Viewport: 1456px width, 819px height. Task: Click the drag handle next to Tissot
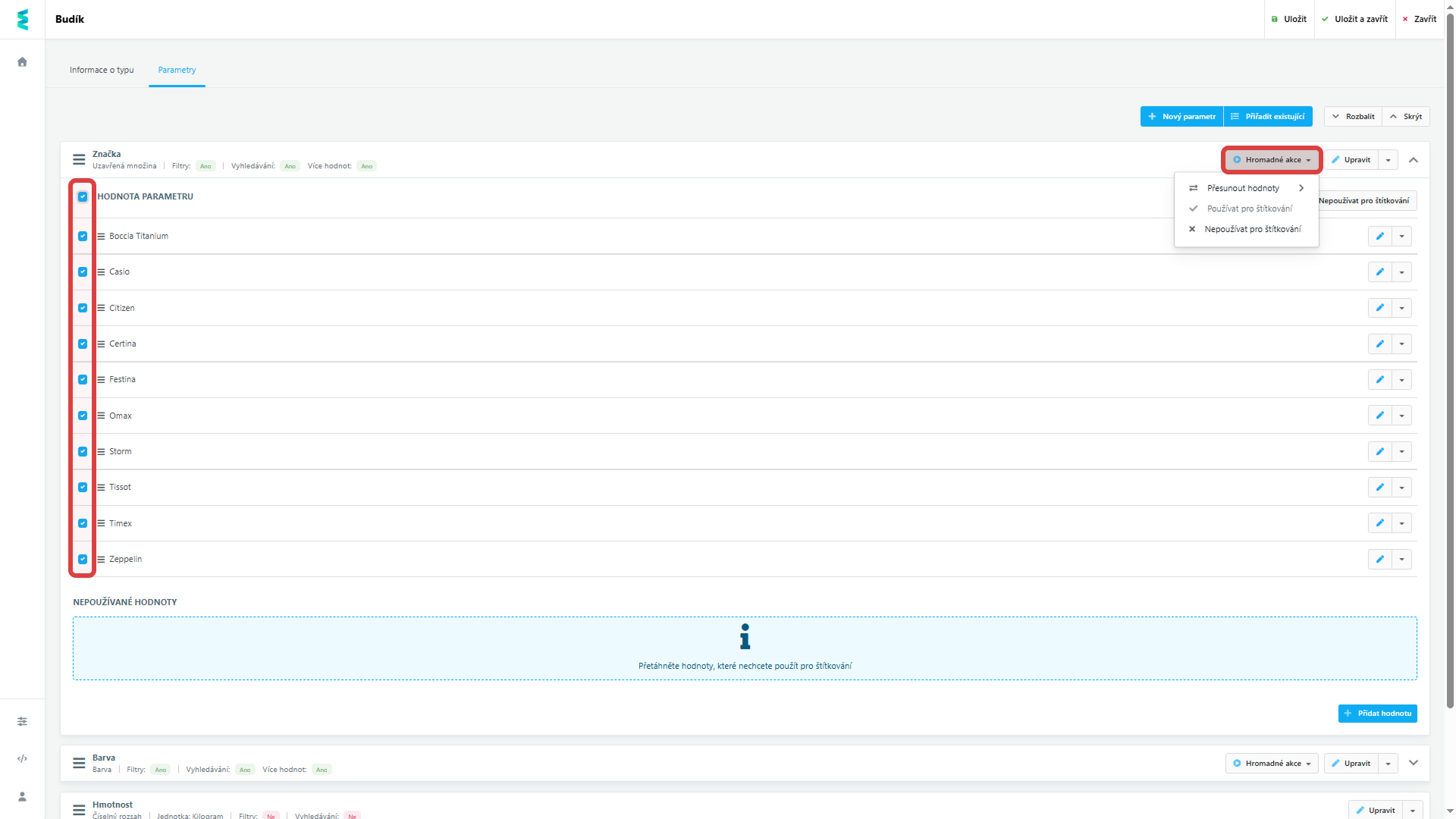(x=101, y=488)
